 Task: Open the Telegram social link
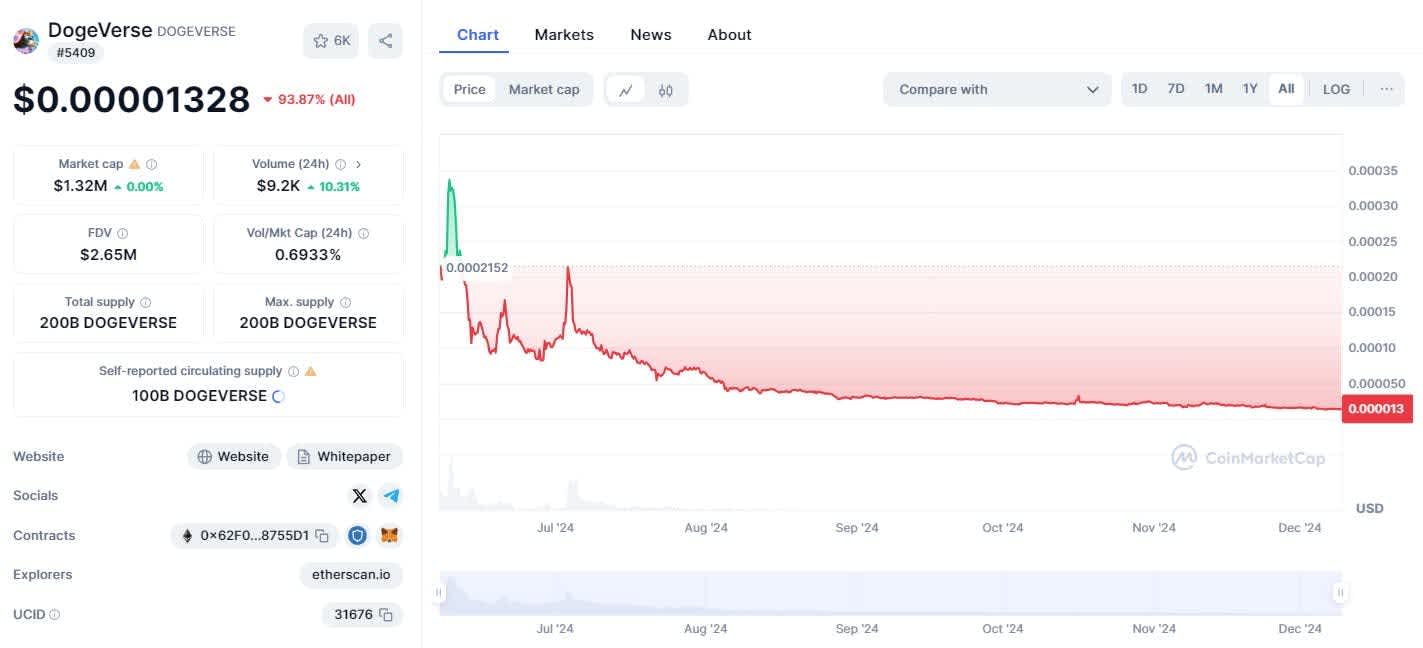(x=390, y=495)
